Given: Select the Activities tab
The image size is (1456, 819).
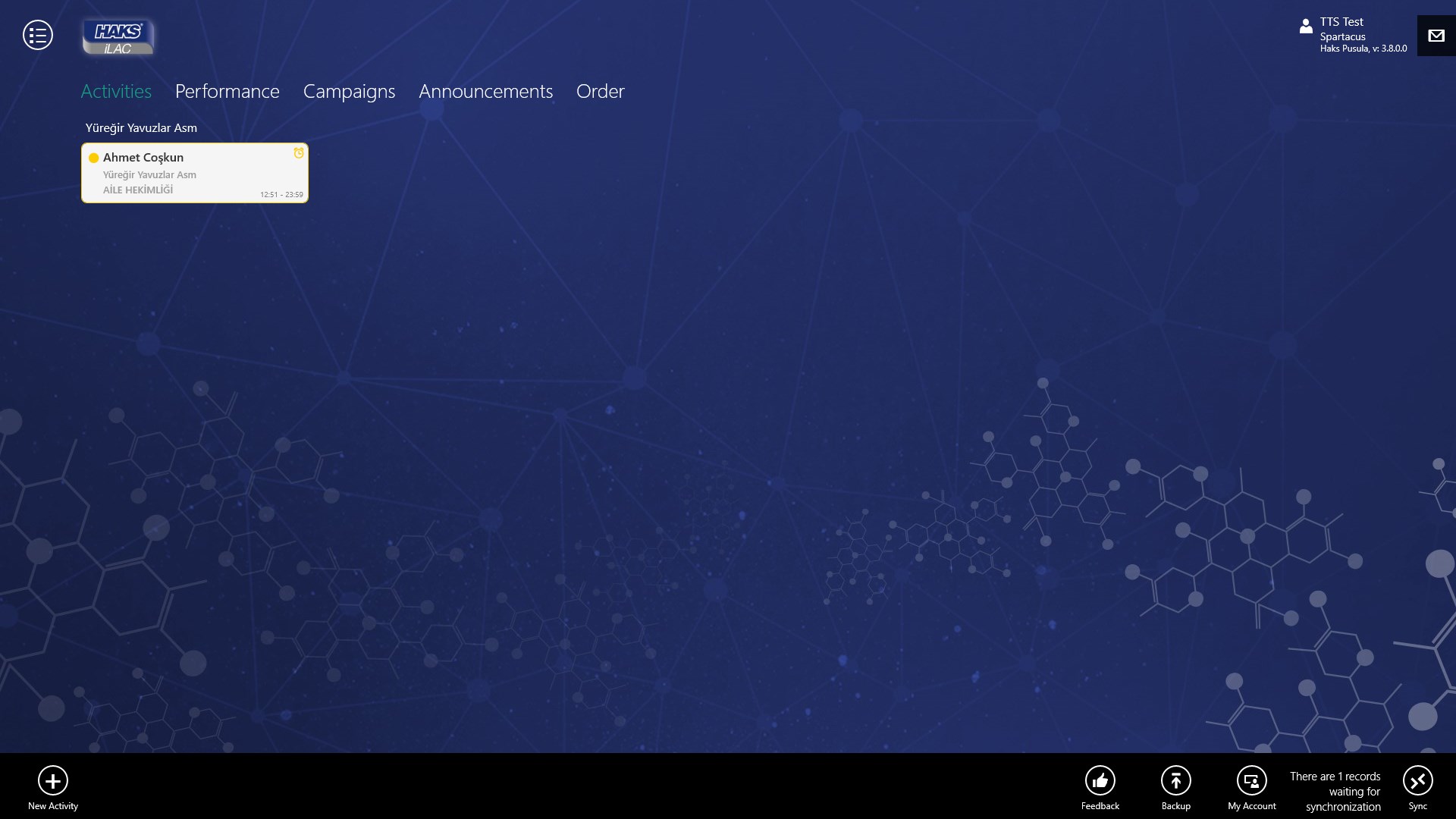Looking at the screenshot, I should [116, 92].
